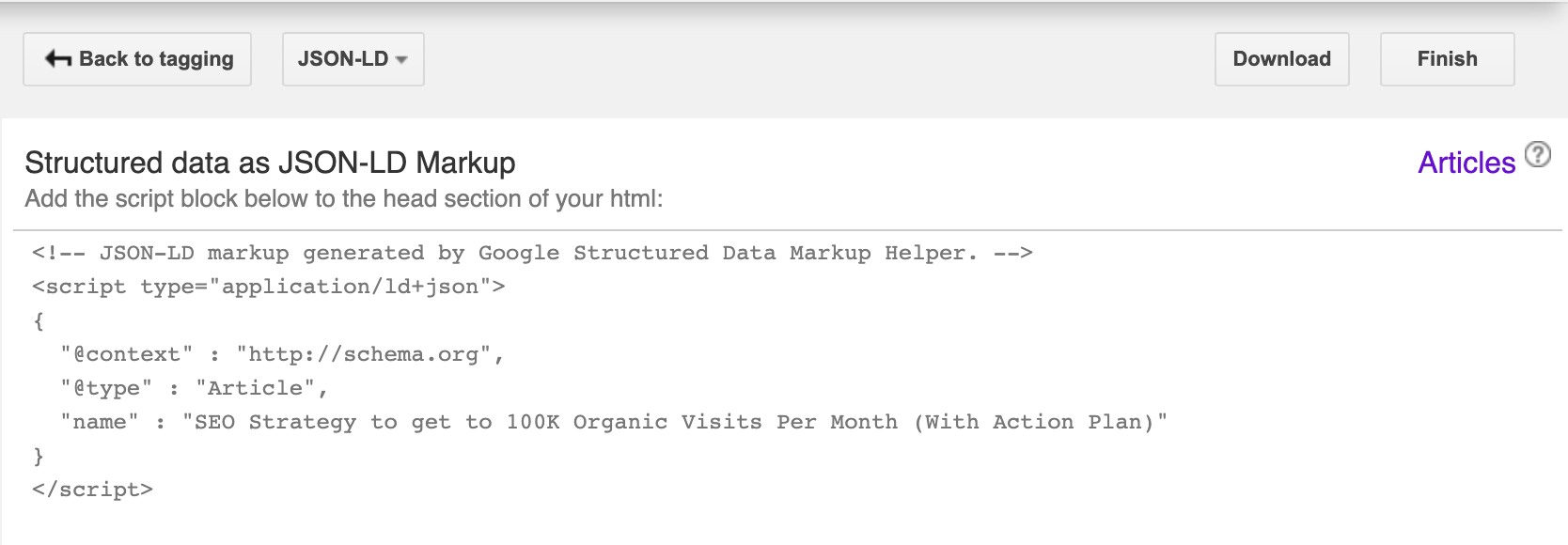Click the SEO Strategy name value text

pos(675,422)
